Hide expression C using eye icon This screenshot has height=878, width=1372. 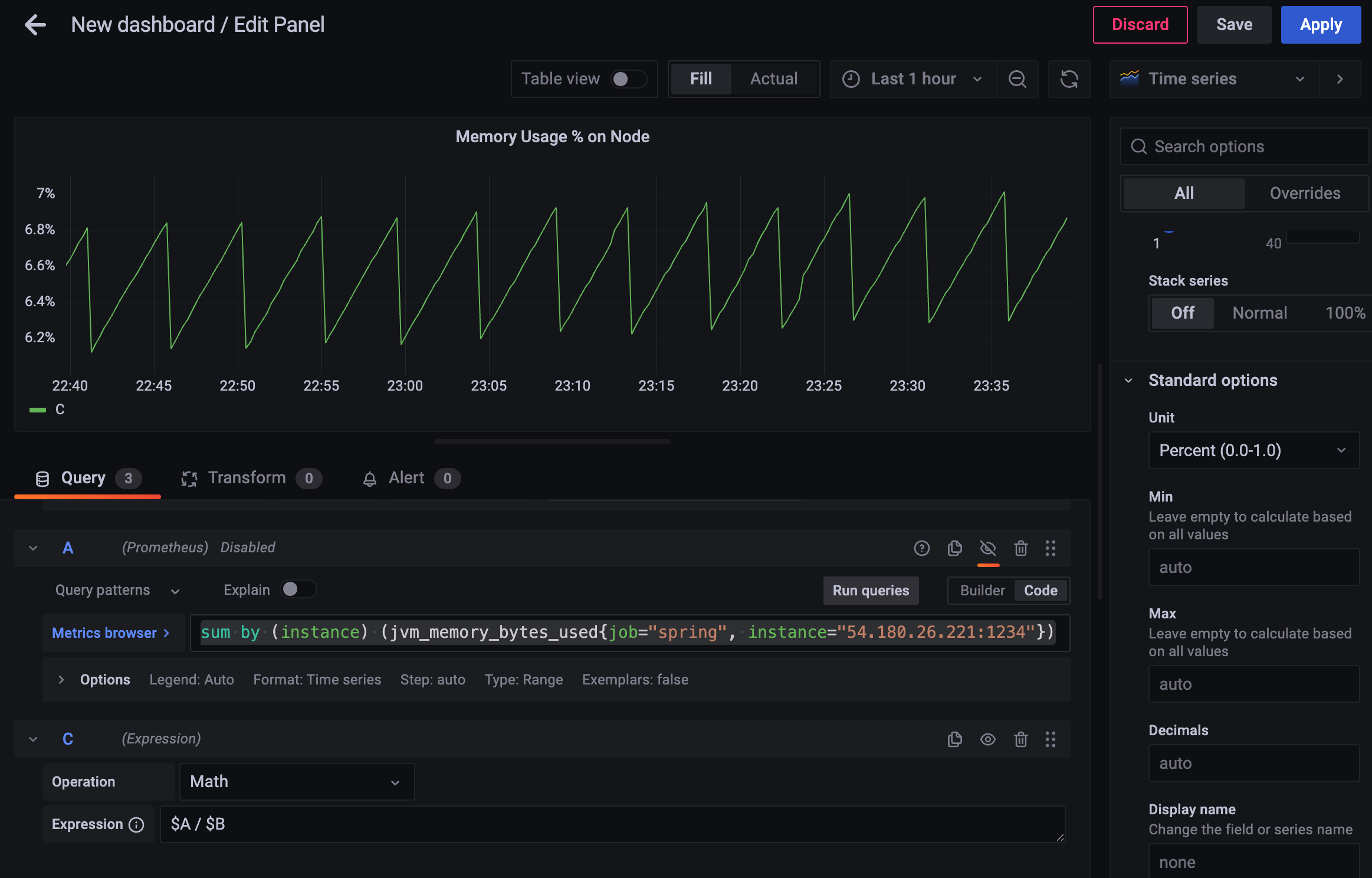[x=987, y=739]
